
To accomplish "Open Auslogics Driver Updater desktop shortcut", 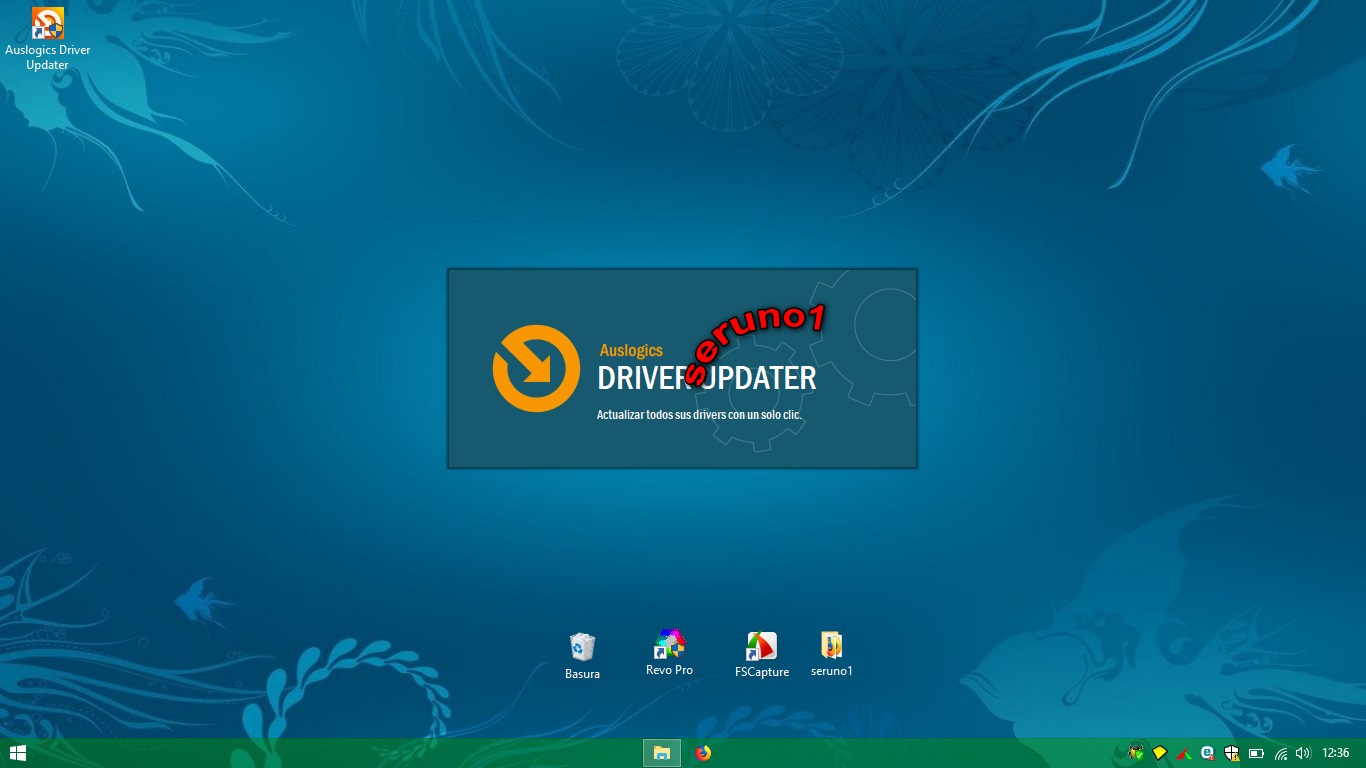I will pos(48,23).
